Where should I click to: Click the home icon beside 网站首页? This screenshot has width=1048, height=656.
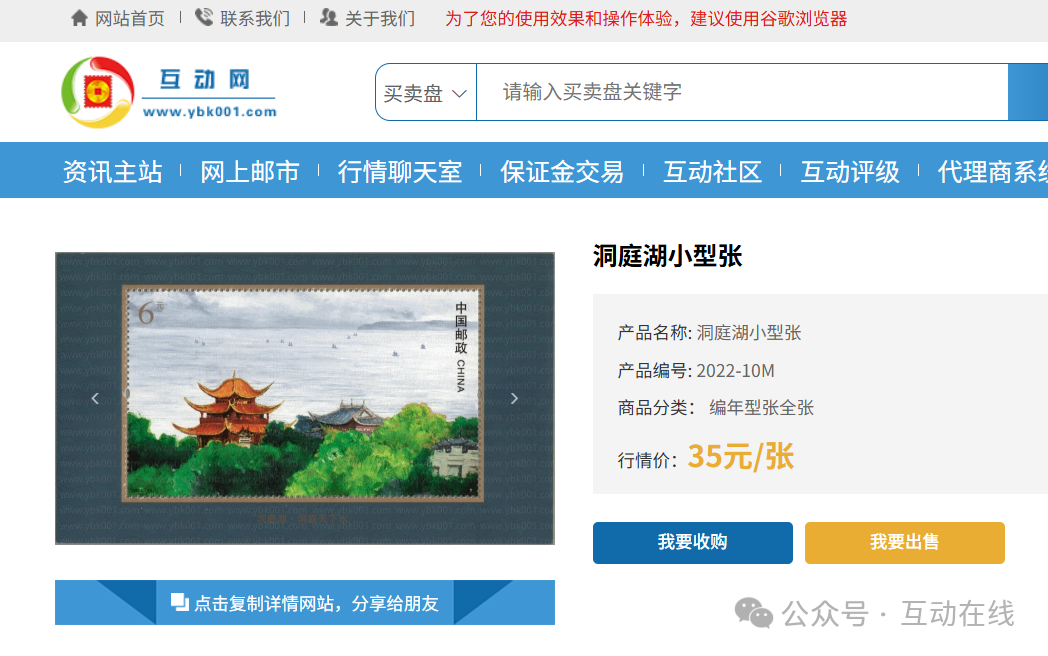(80, 18)
